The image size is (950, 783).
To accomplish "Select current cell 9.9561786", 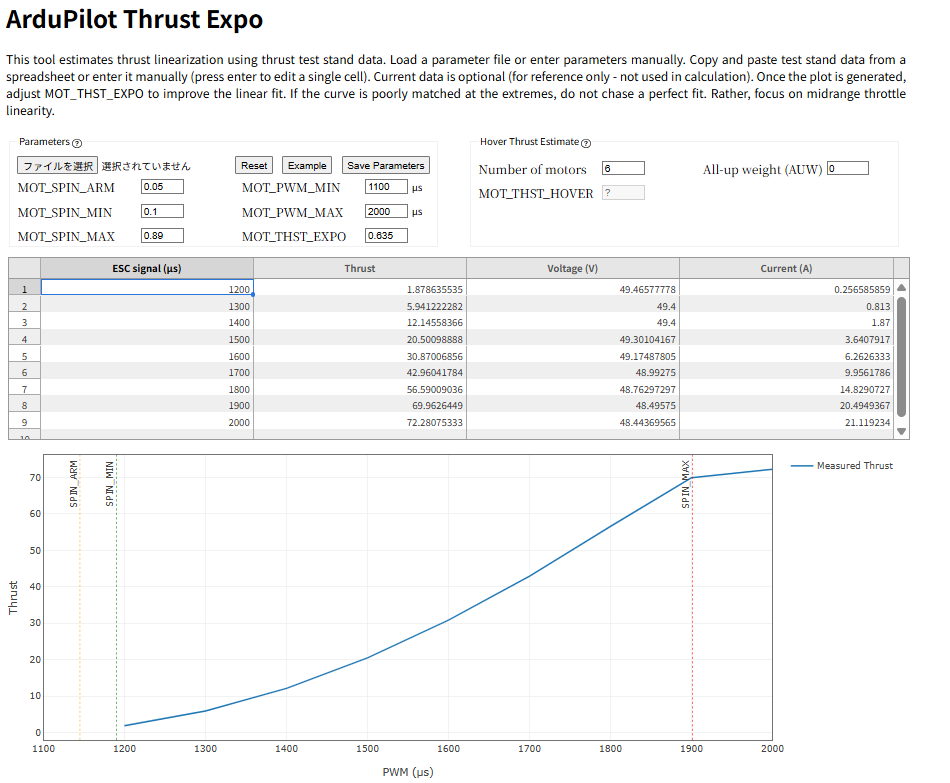I will (x=786, y=372).
